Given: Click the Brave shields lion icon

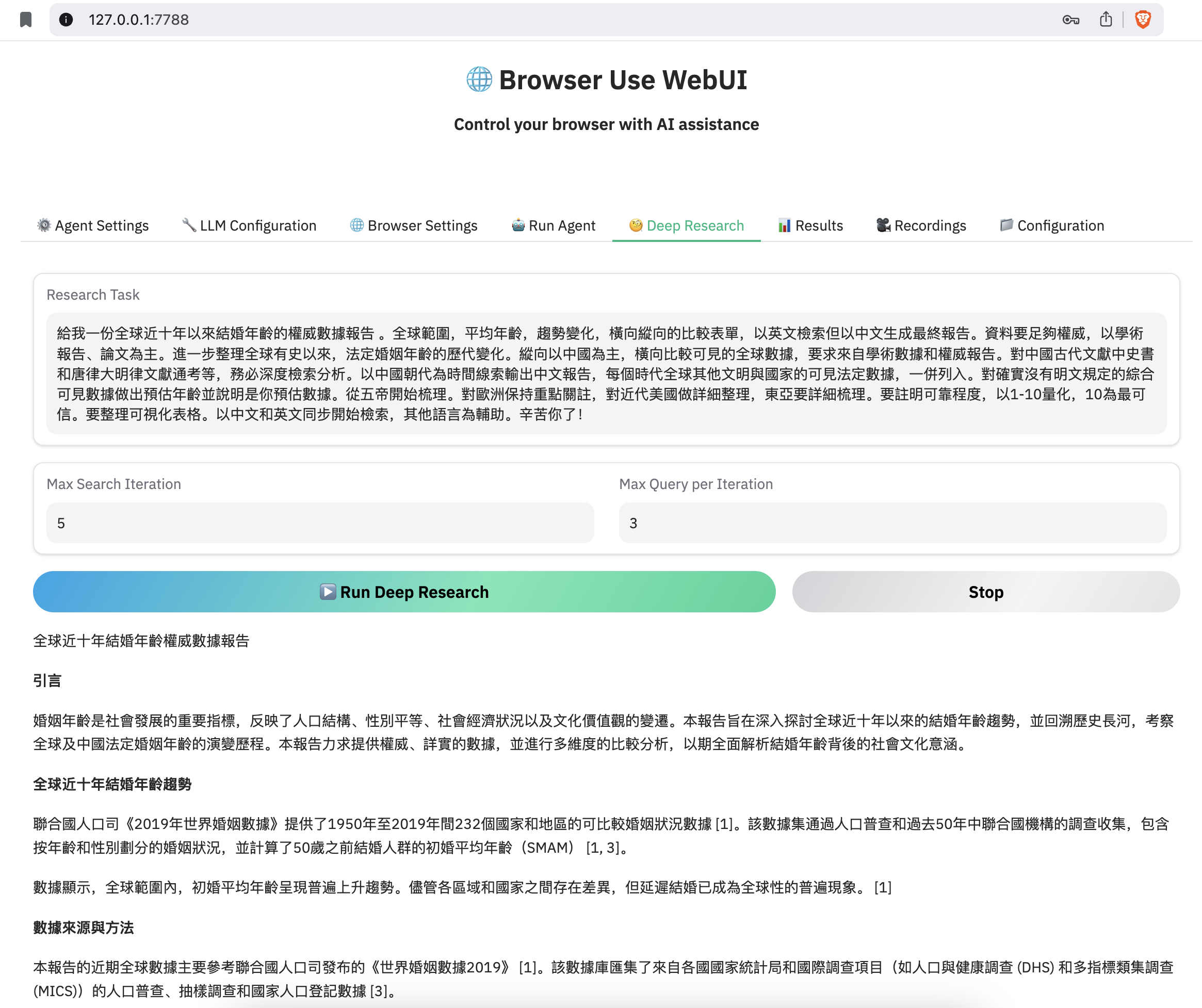Looking at the screenshot, I should click(x=1143, y=20).
